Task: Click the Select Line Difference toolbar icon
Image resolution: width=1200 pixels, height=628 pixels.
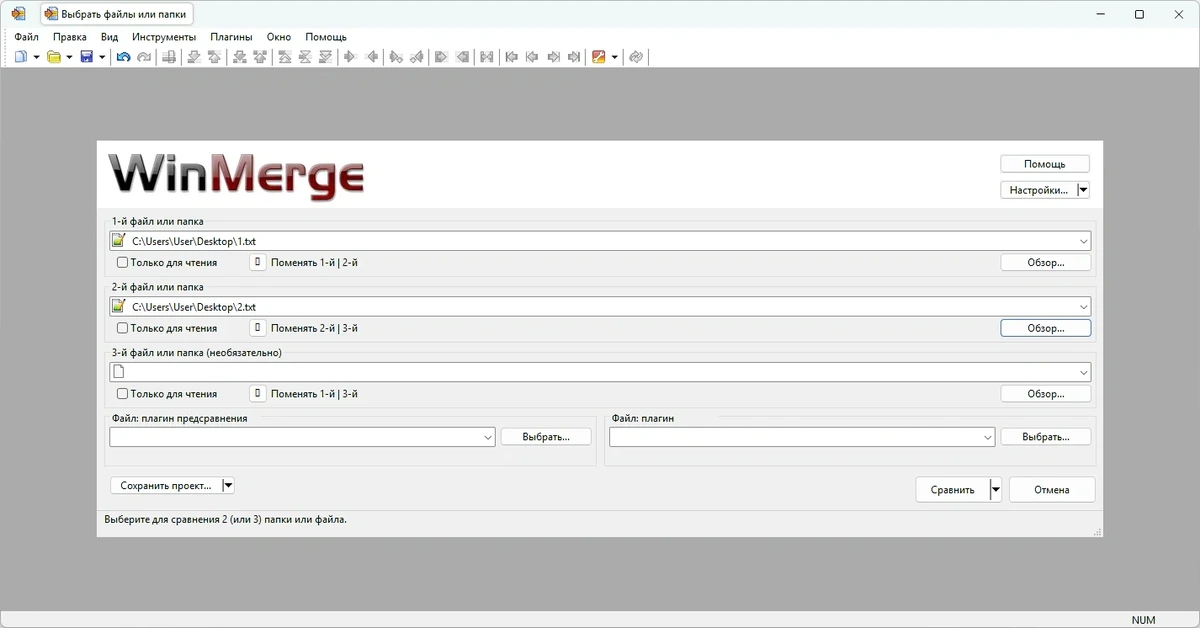Action: coord(170,57)
